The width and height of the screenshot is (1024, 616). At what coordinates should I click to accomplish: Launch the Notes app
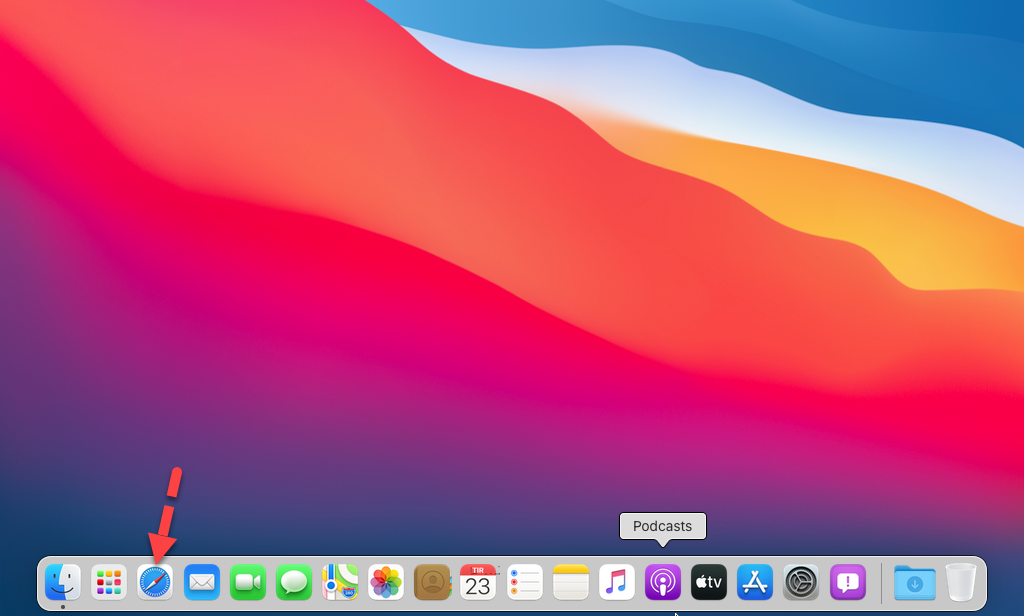571,581
